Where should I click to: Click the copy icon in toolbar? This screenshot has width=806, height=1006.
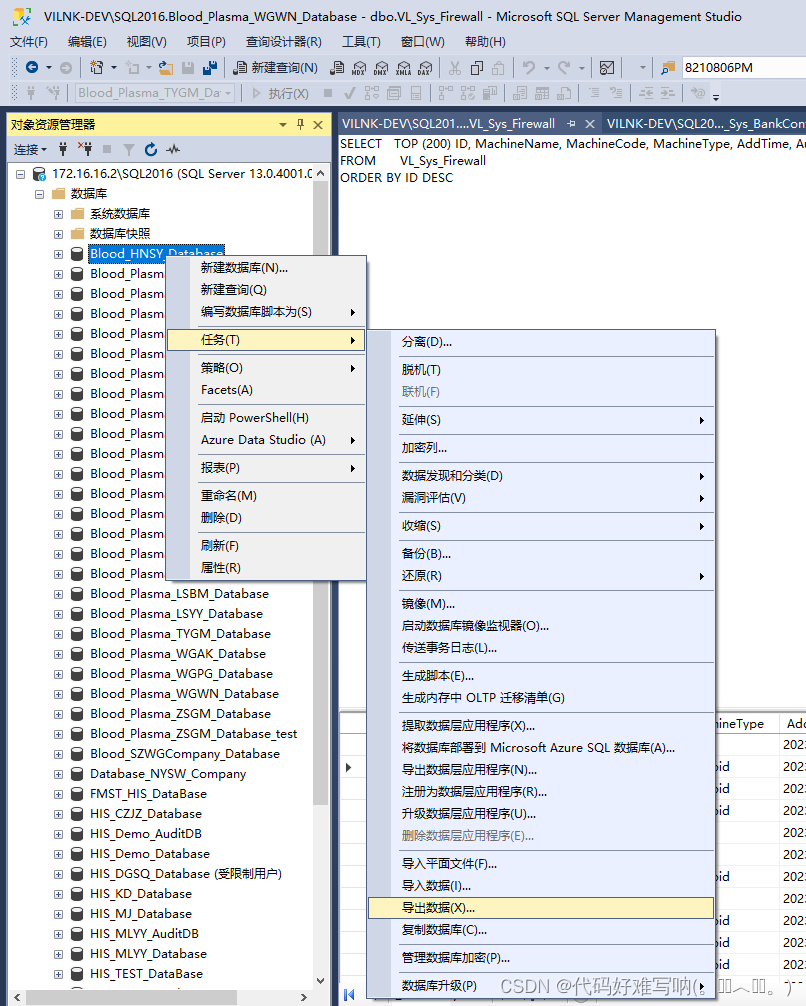tap(477, 67)
